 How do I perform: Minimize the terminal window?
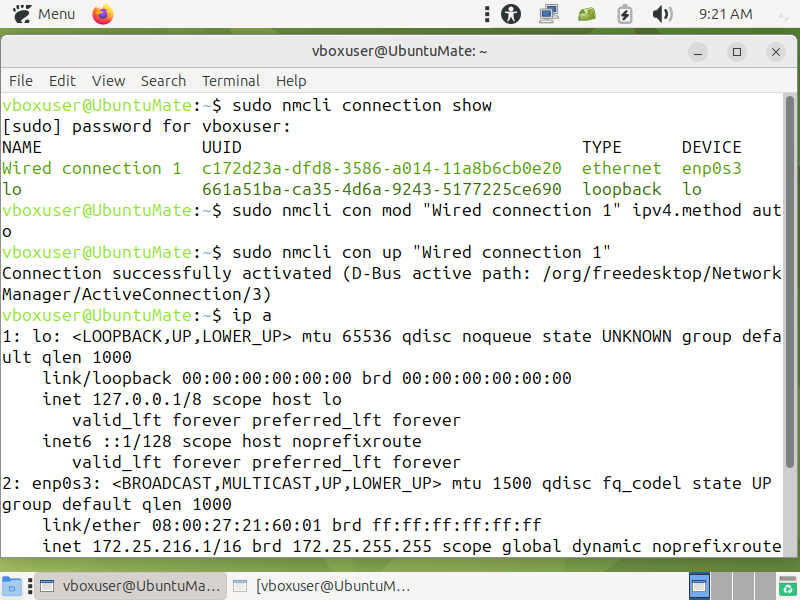point(698,52)
